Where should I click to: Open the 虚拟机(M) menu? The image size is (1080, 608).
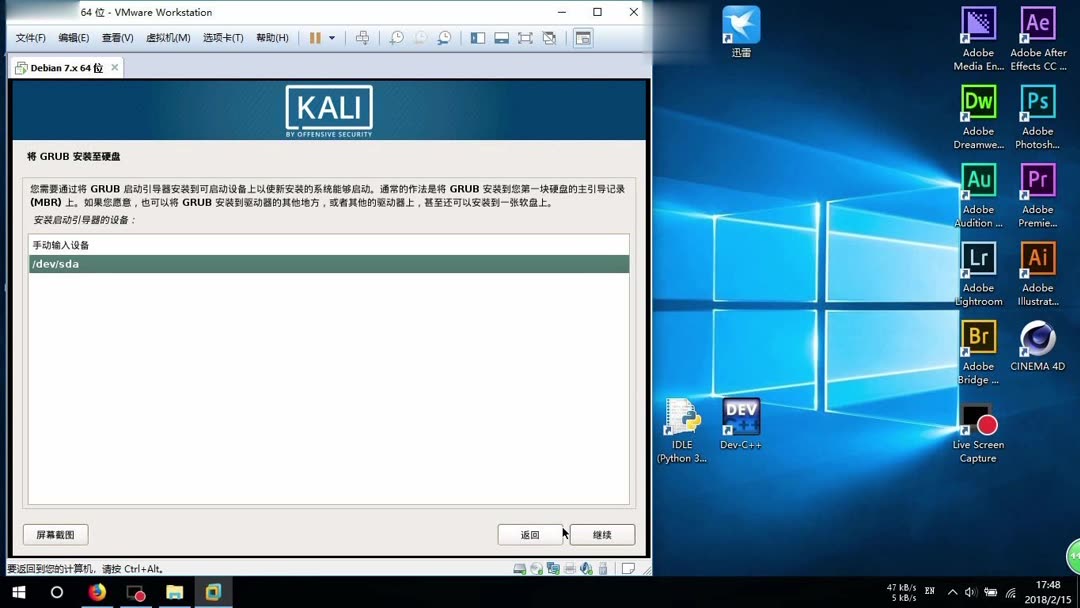pos(168,36)
